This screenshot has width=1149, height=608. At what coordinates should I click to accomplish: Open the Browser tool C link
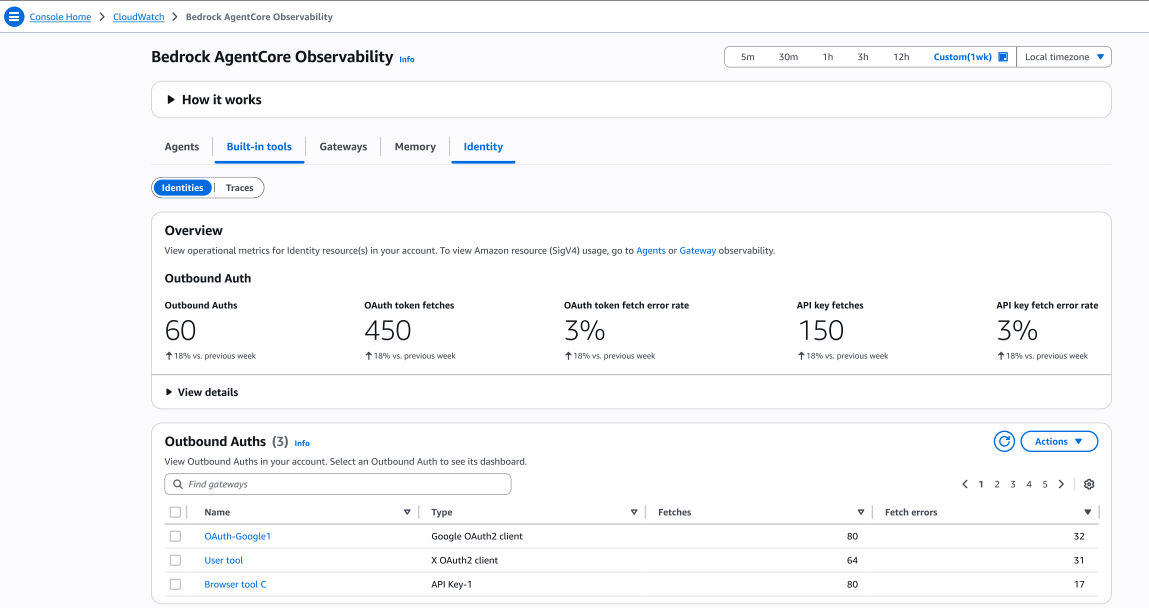point(235,584)
